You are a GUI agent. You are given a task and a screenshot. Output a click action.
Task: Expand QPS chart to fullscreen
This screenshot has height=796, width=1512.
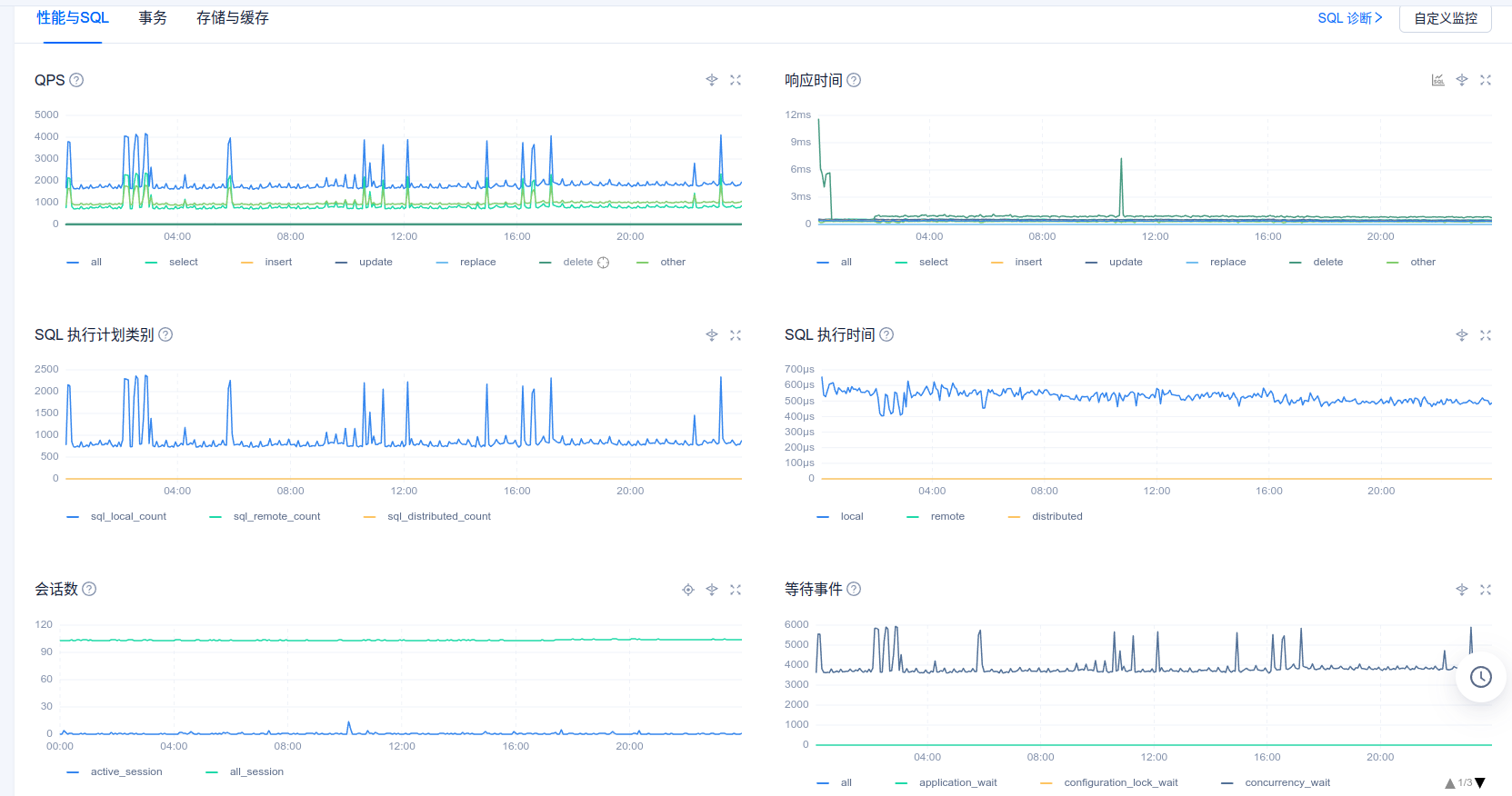click(x=736, y=80)
